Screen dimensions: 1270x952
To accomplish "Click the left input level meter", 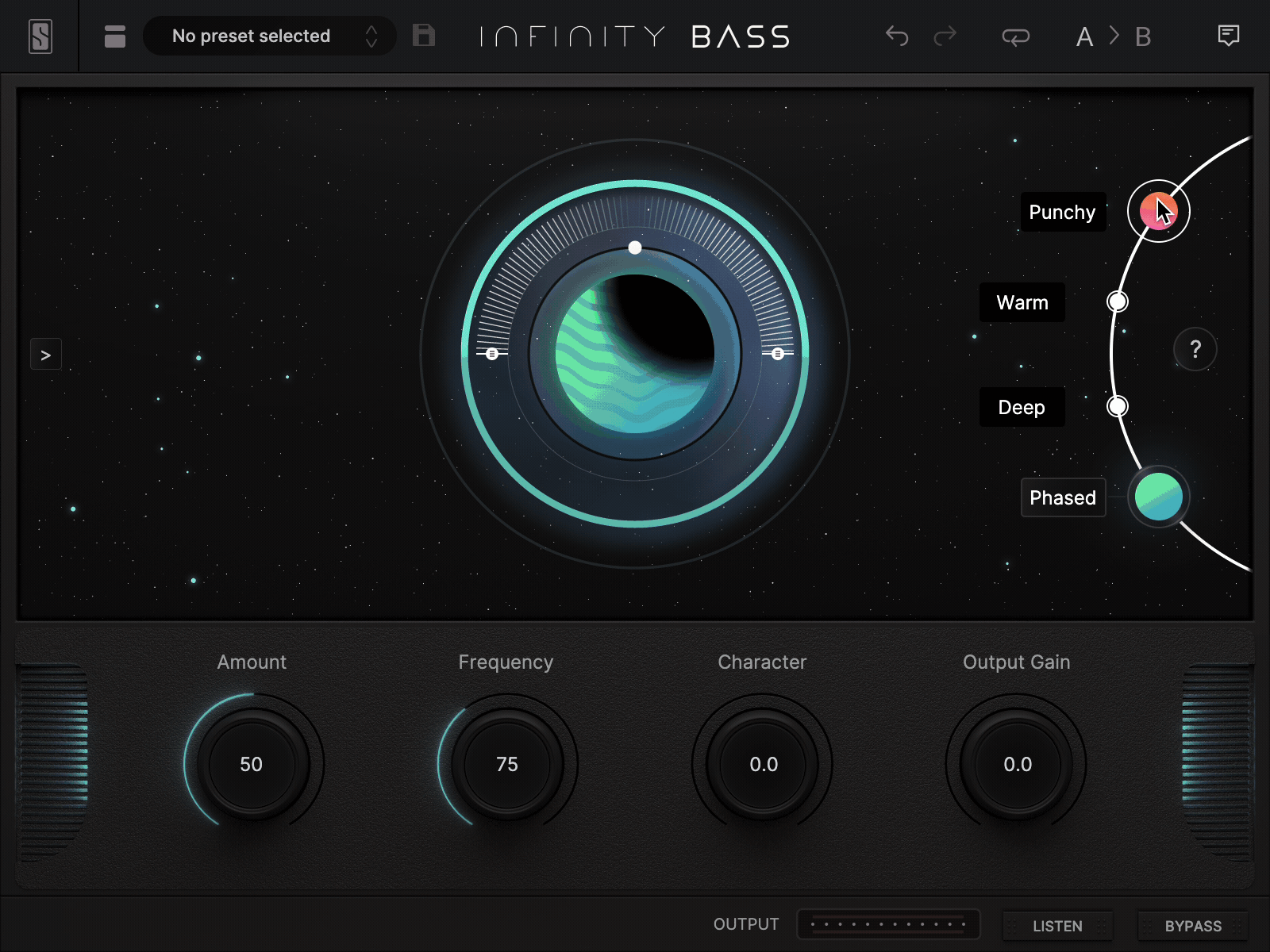I will [x=53, y=762].
